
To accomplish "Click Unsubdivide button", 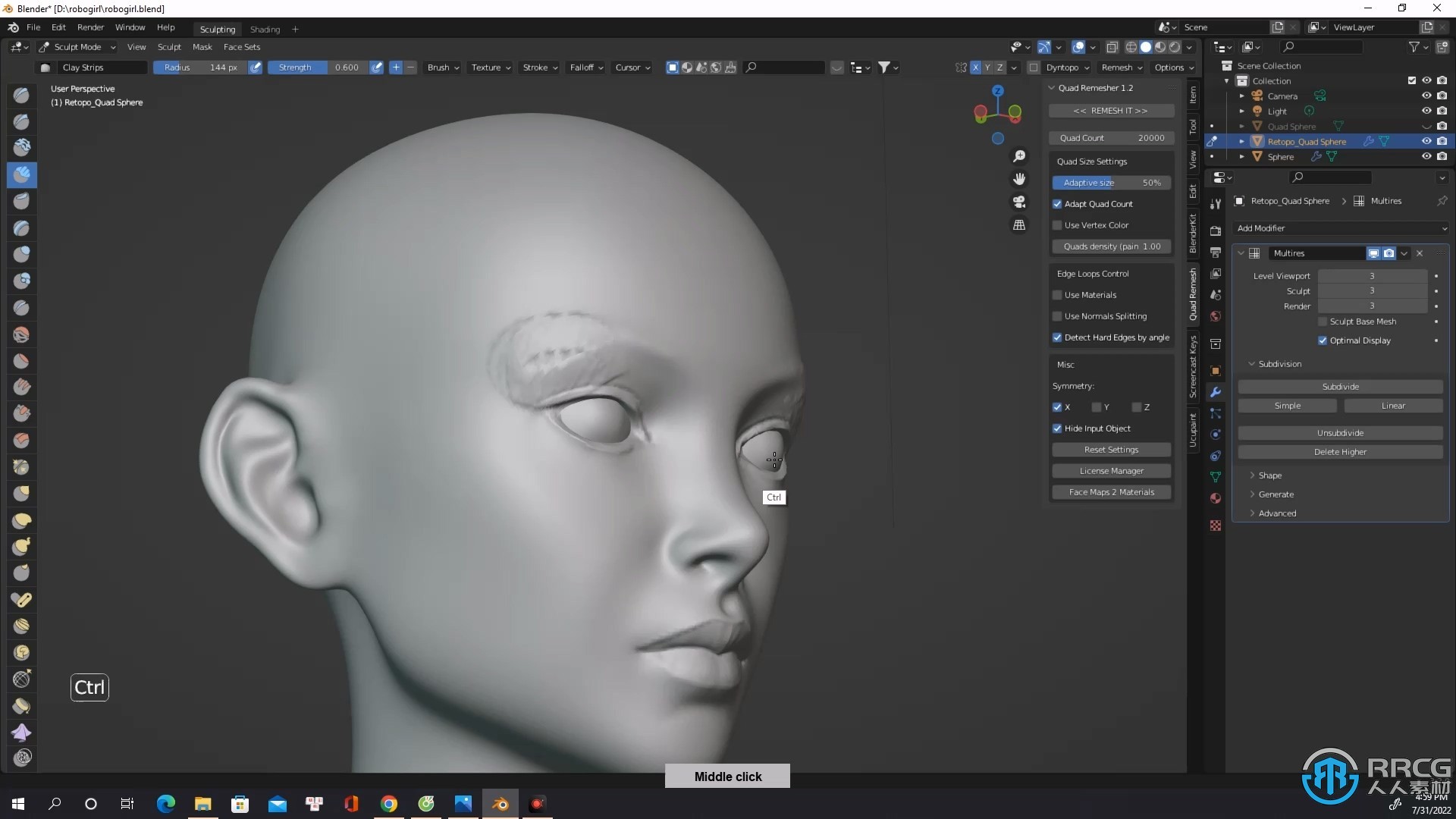I will coord(1340,433).
